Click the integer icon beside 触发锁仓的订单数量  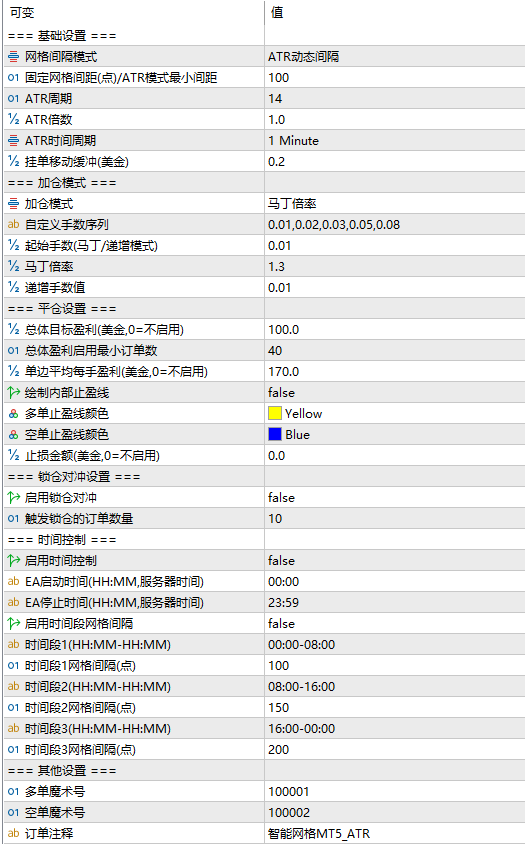(x=13, y=518)
